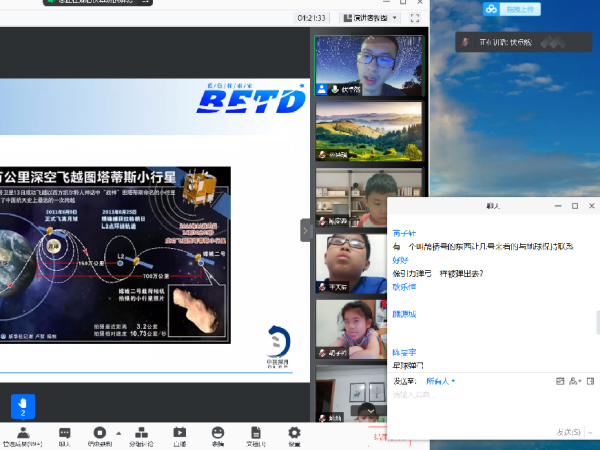Collapse the video gallery side panel
The image size is (600, 450).
tap(306, 230)
